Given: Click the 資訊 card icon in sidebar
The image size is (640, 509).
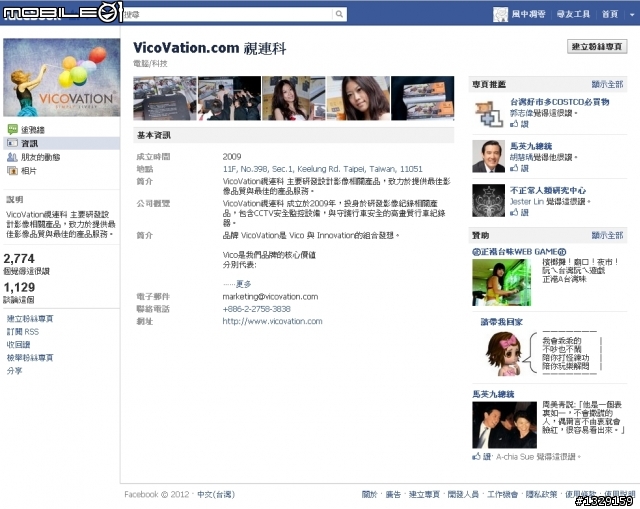Looking at the screenshot, I should [x=12, y=143].
